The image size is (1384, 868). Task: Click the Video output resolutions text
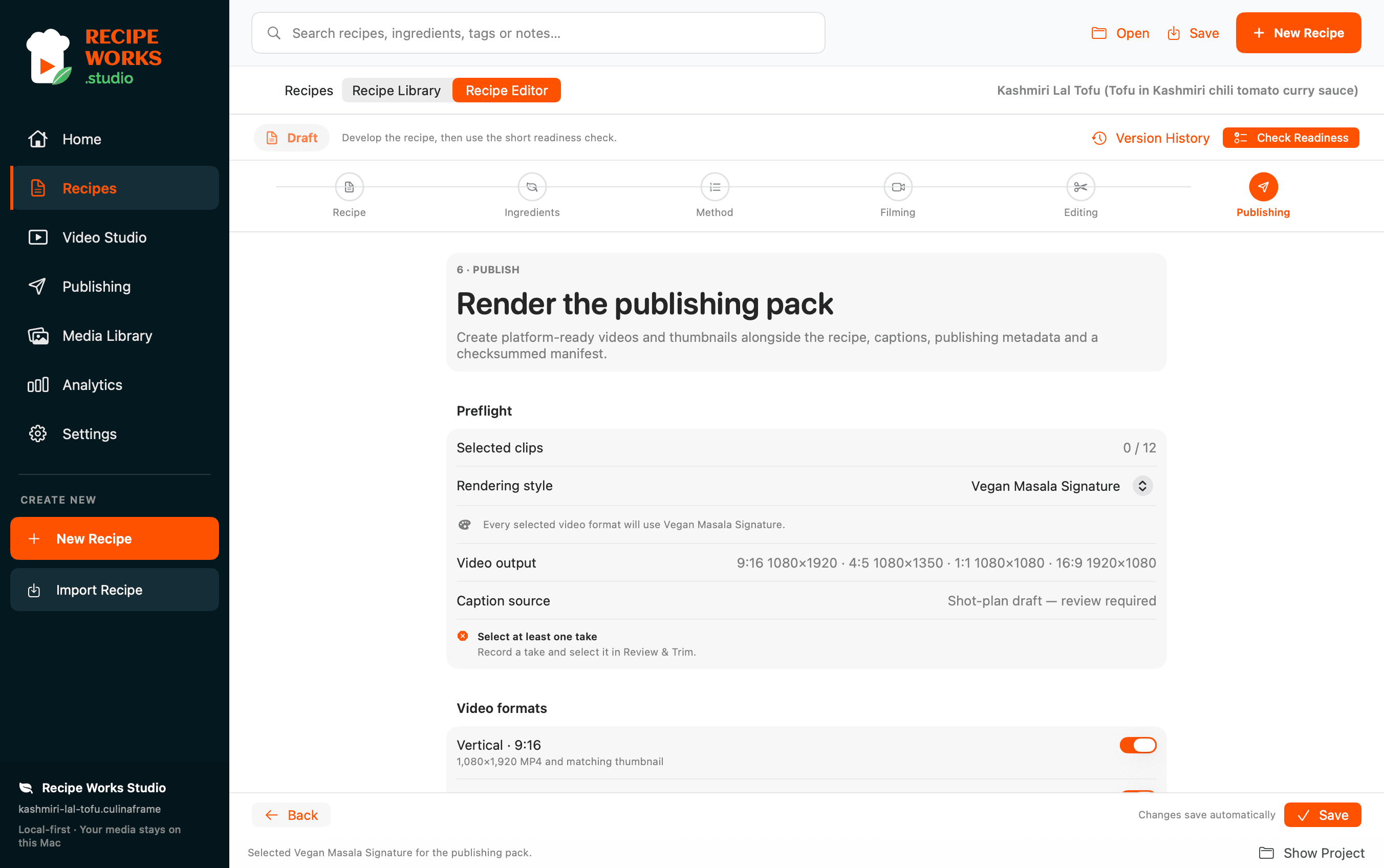tap(946, 562)
